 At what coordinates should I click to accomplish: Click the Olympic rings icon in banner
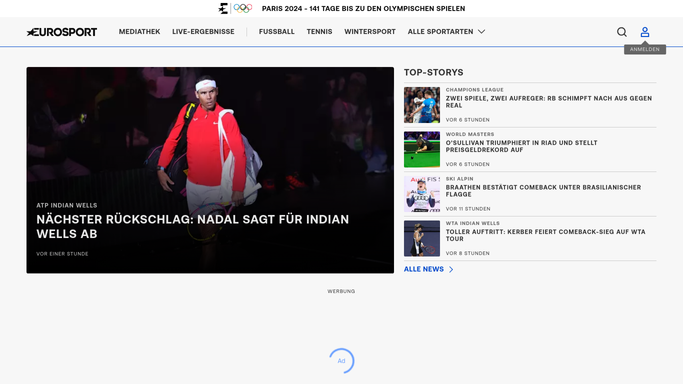coord(243,8)
